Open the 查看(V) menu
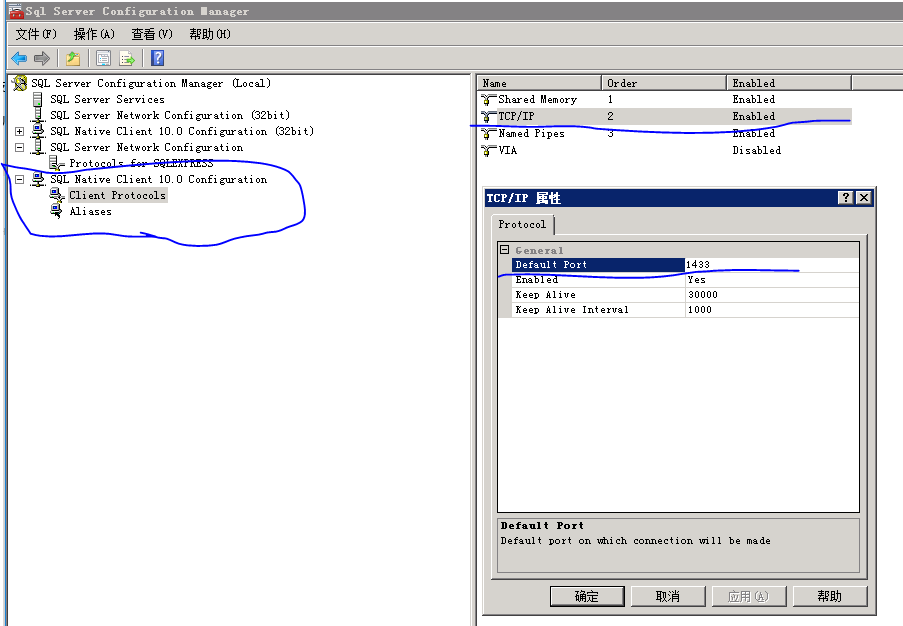 click(x=152, y=34)
